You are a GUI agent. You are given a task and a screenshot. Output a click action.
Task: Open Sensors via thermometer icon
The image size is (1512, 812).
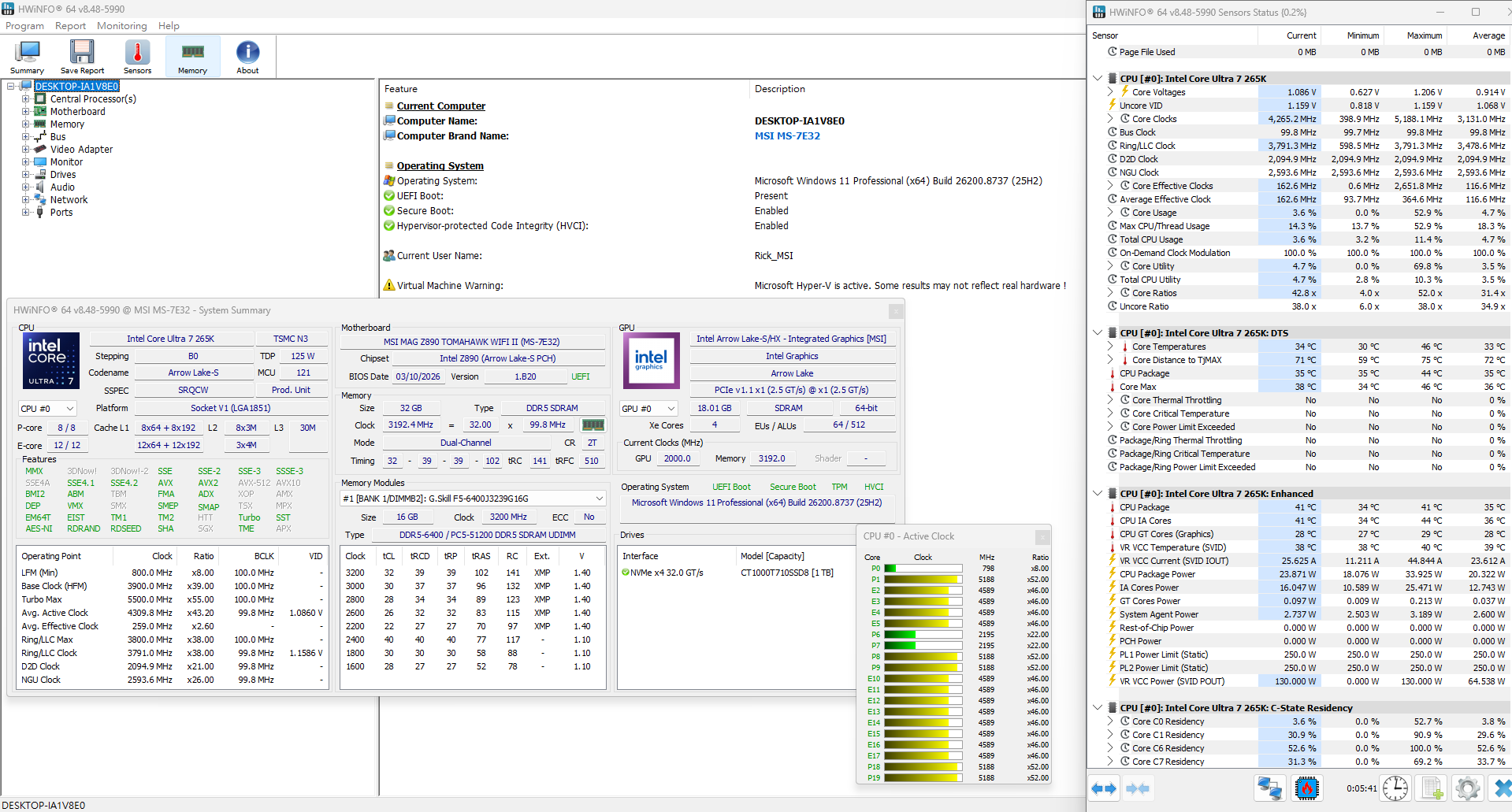137,57
